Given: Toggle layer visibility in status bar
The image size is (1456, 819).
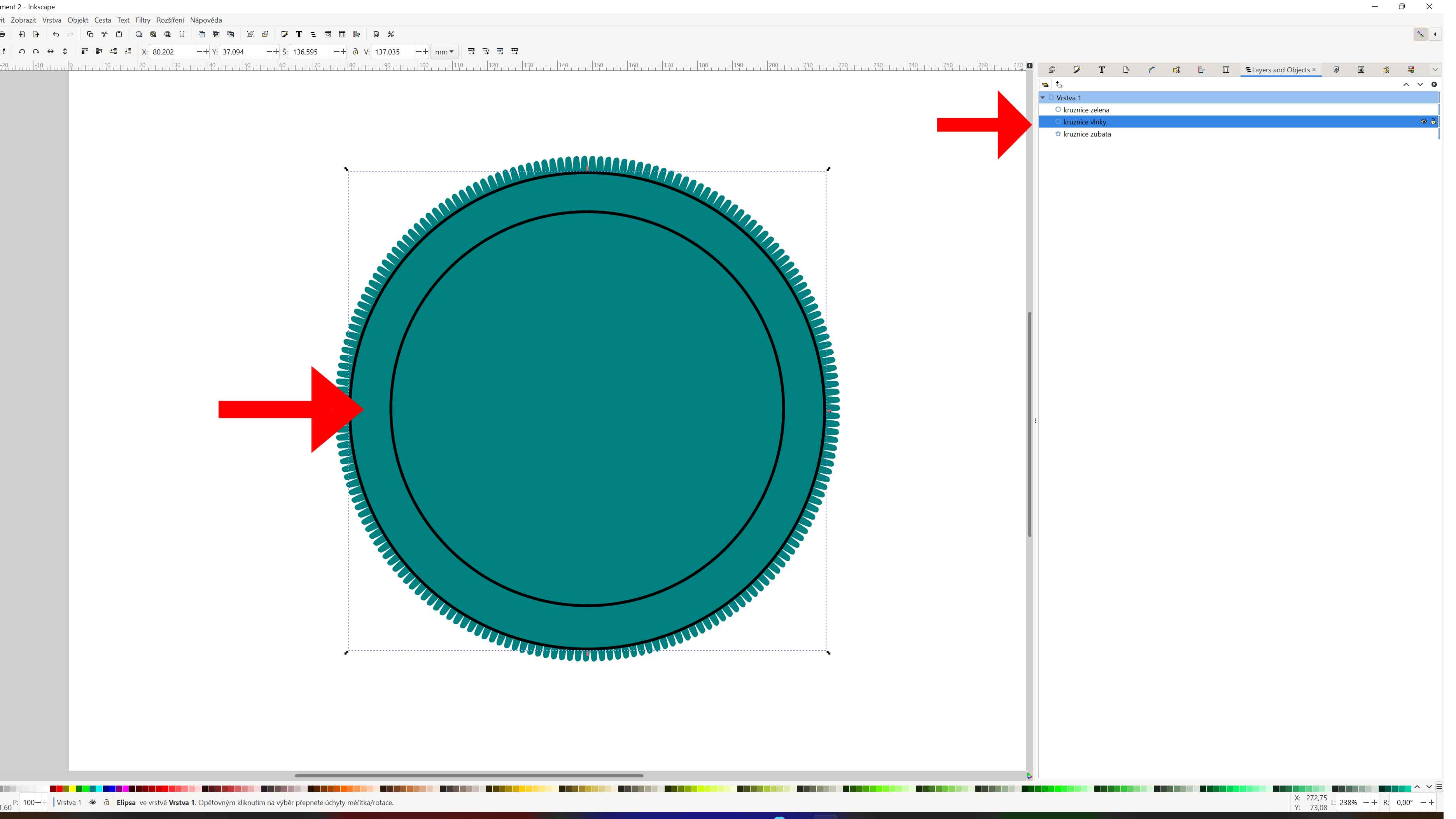Looking at the screenshot, I should click(93, 802).
